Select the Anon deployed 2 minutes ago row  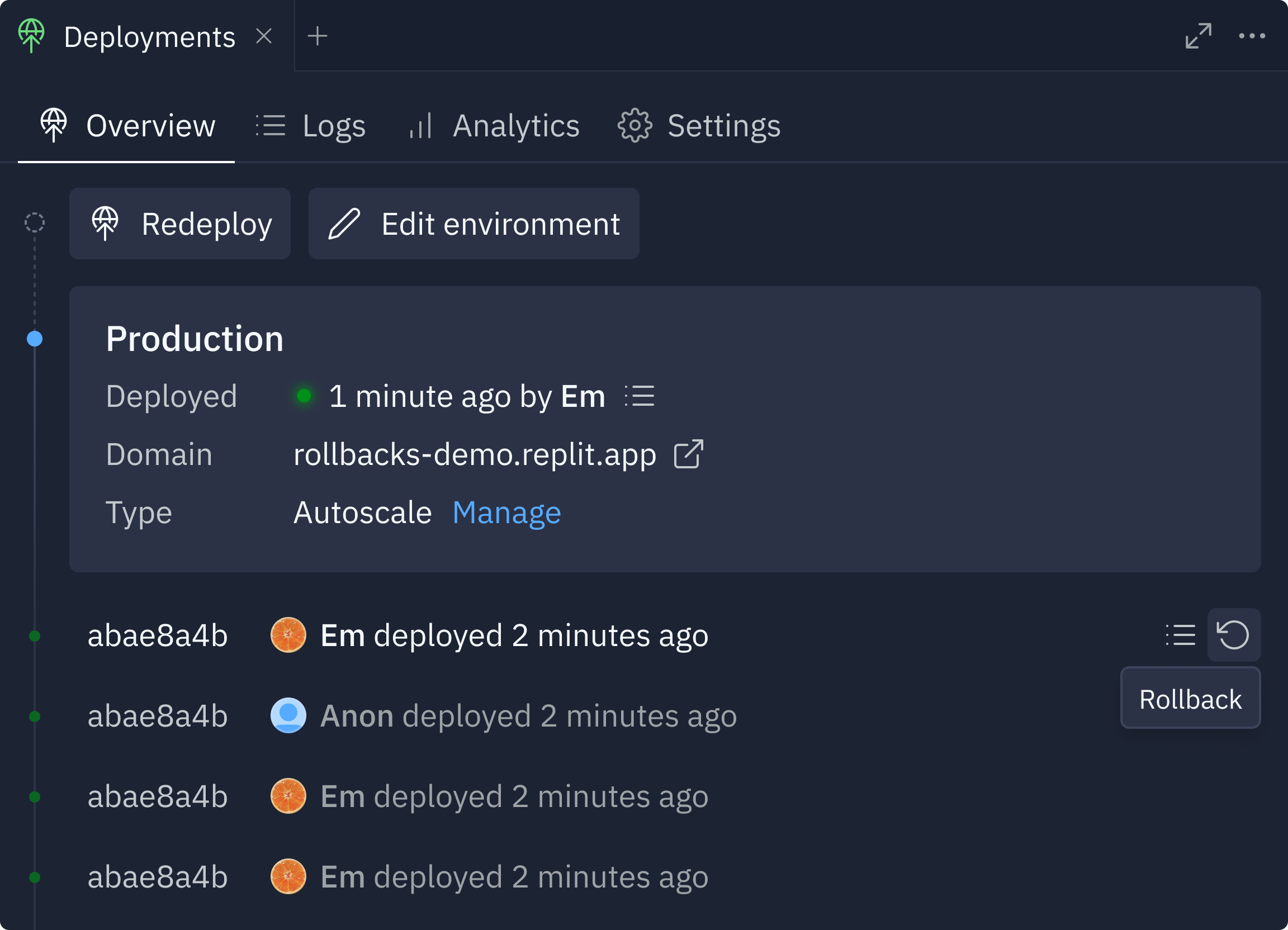528,716
